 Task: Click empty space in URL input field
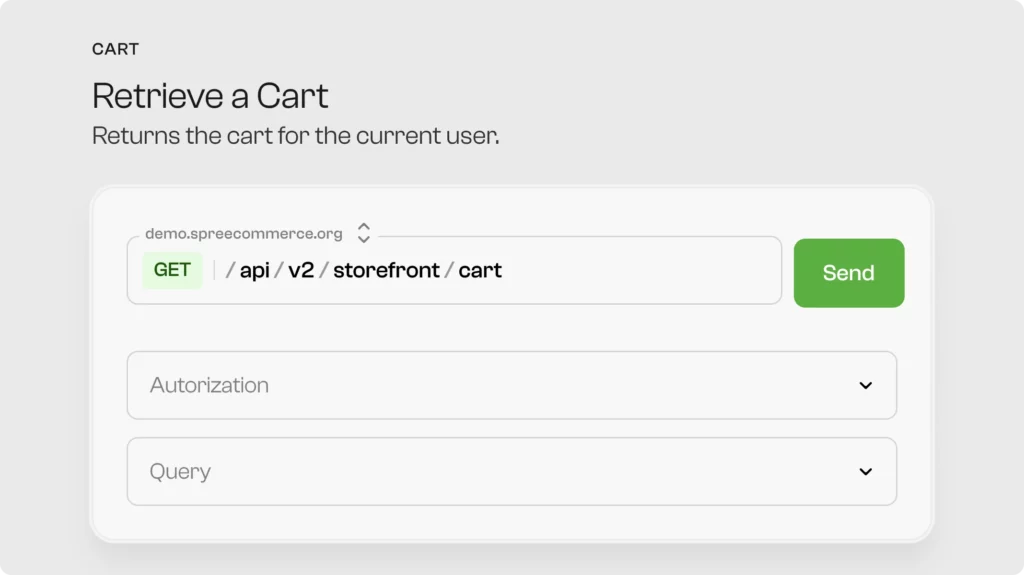tap(640, 270)
